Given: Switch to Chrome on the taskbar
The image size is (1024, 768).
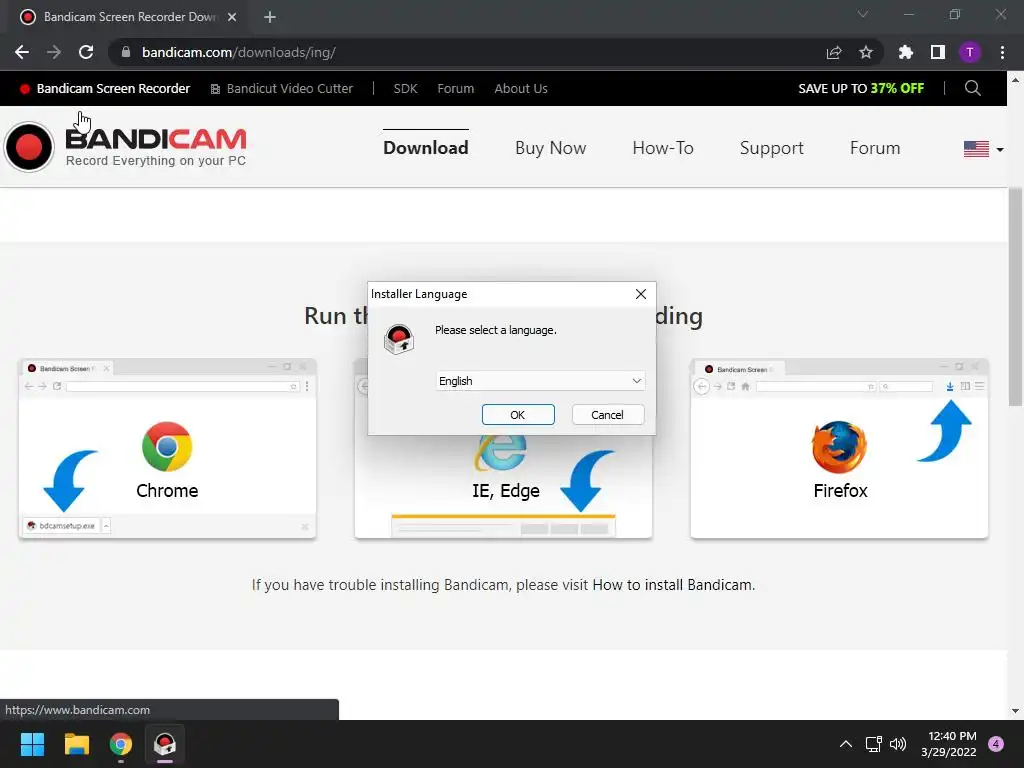Looking at the screenshot, I should pos(121,744).
